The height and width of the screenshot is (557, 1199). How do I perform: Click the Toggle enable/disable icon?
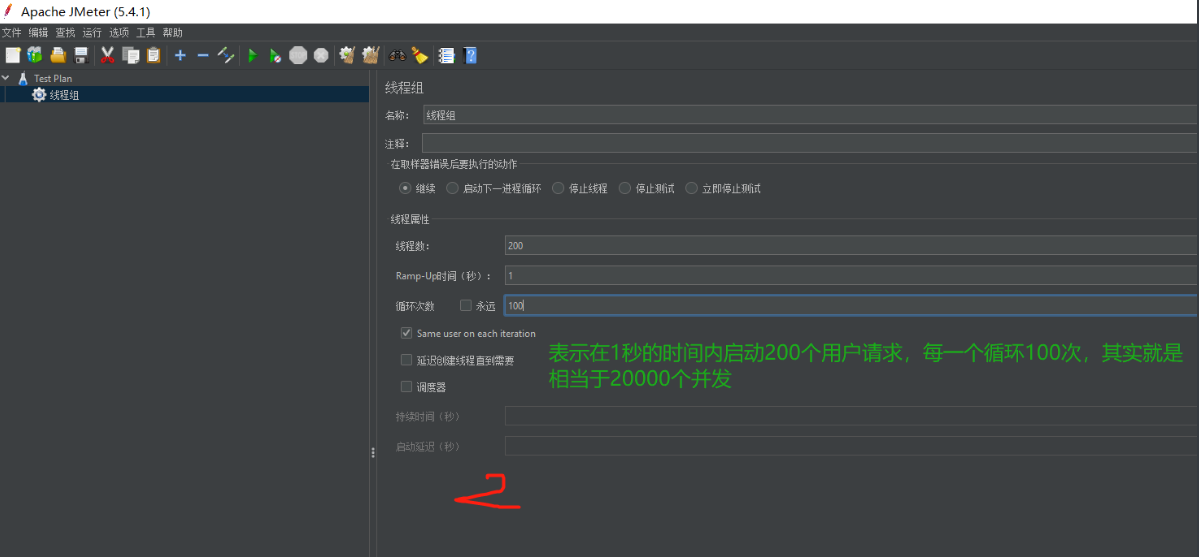[226, 55]
